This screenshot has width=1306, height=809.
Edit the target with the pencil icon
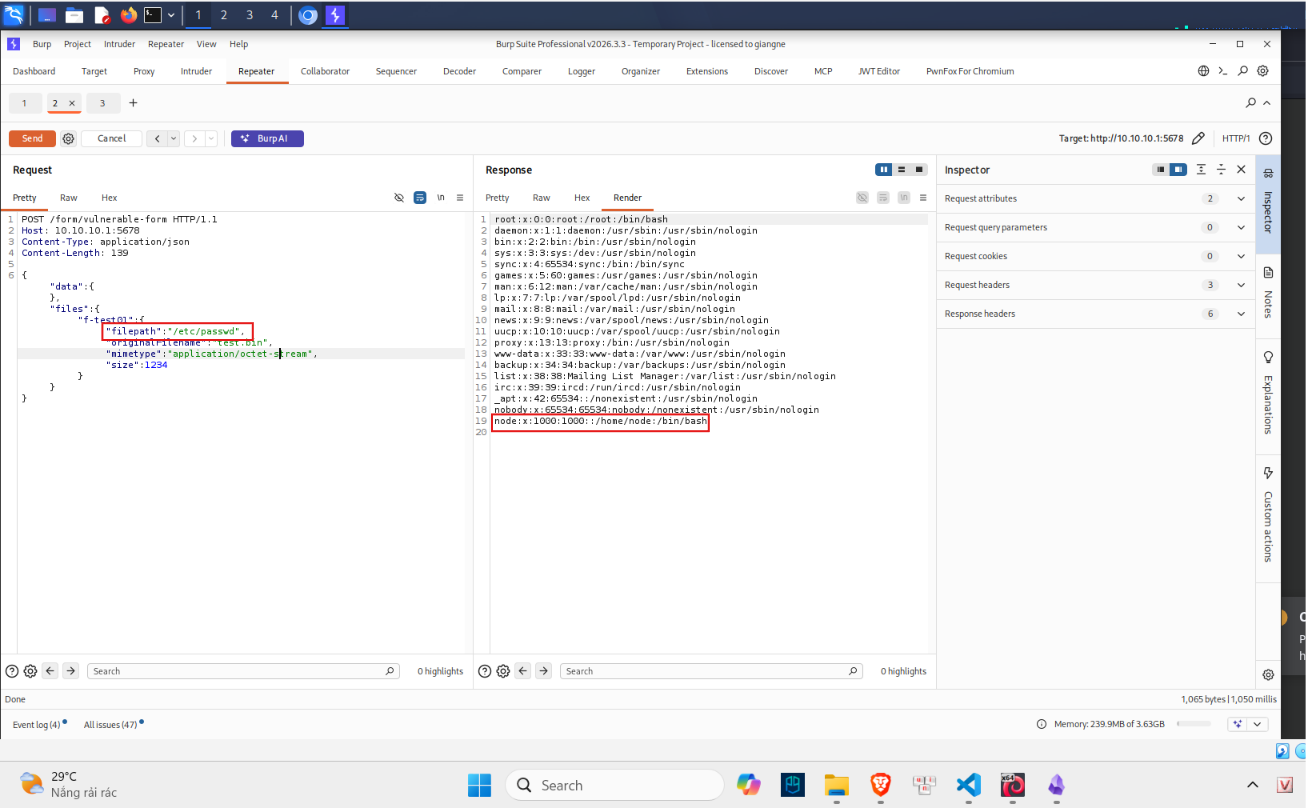coord(1198,138)
